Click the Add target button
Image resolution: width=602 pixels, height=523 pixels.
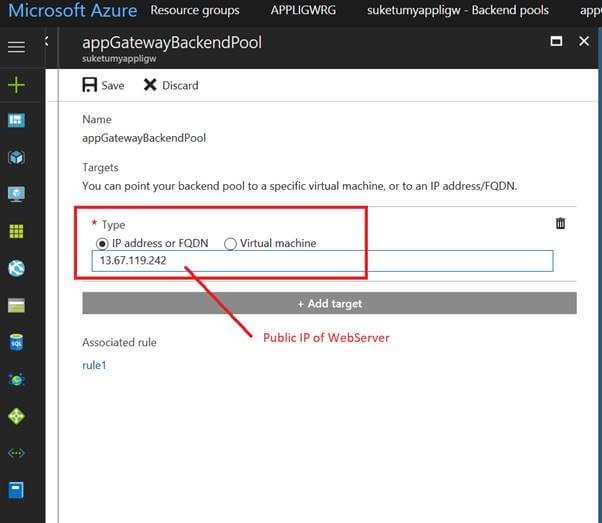(329, 303)
